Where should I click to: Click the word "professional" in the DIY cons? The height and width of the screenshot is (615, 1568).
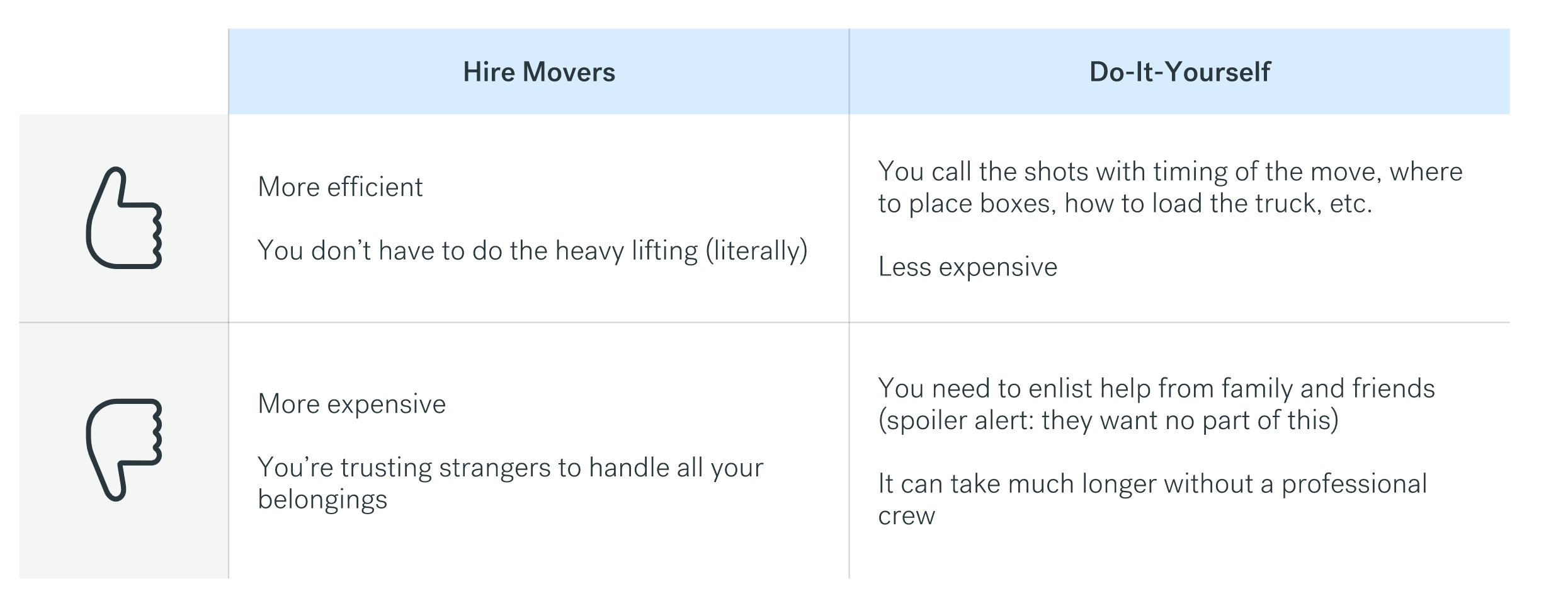point(1354,484)
